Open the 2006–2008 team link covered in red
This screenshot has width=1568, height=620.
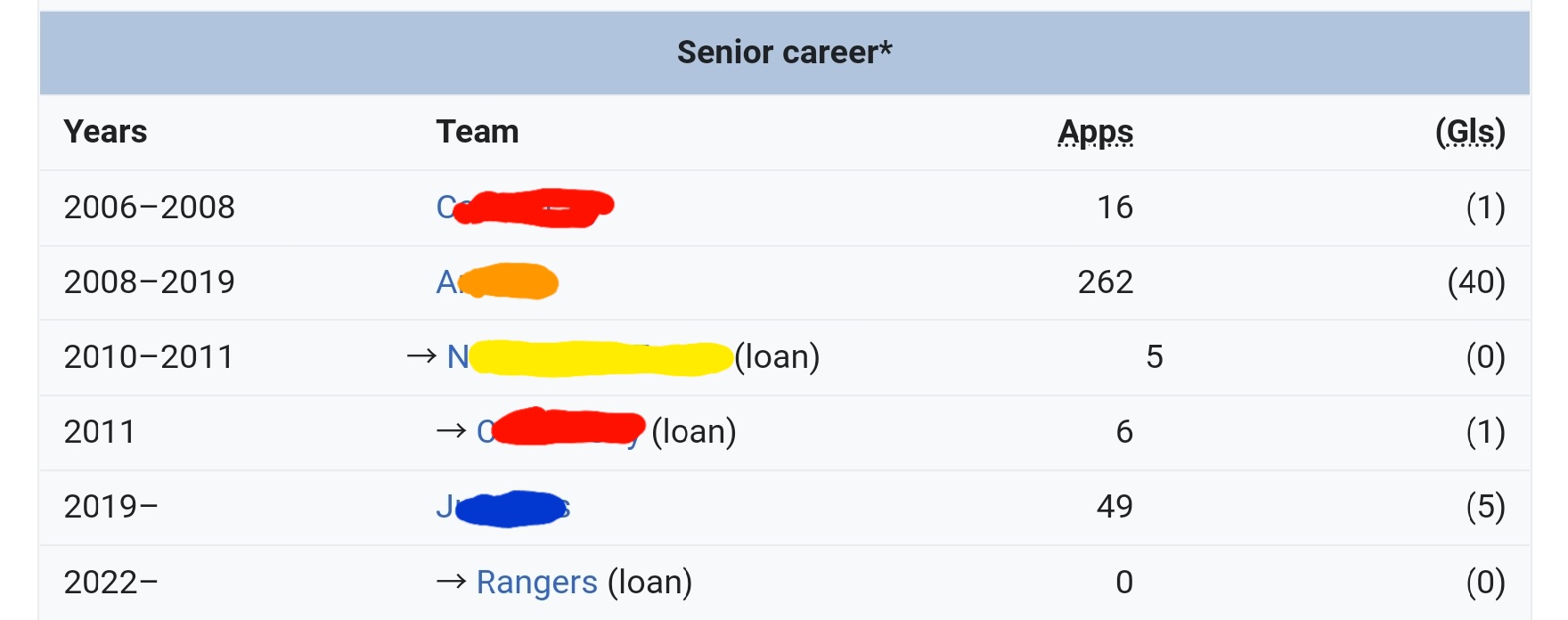coord(526,208)
